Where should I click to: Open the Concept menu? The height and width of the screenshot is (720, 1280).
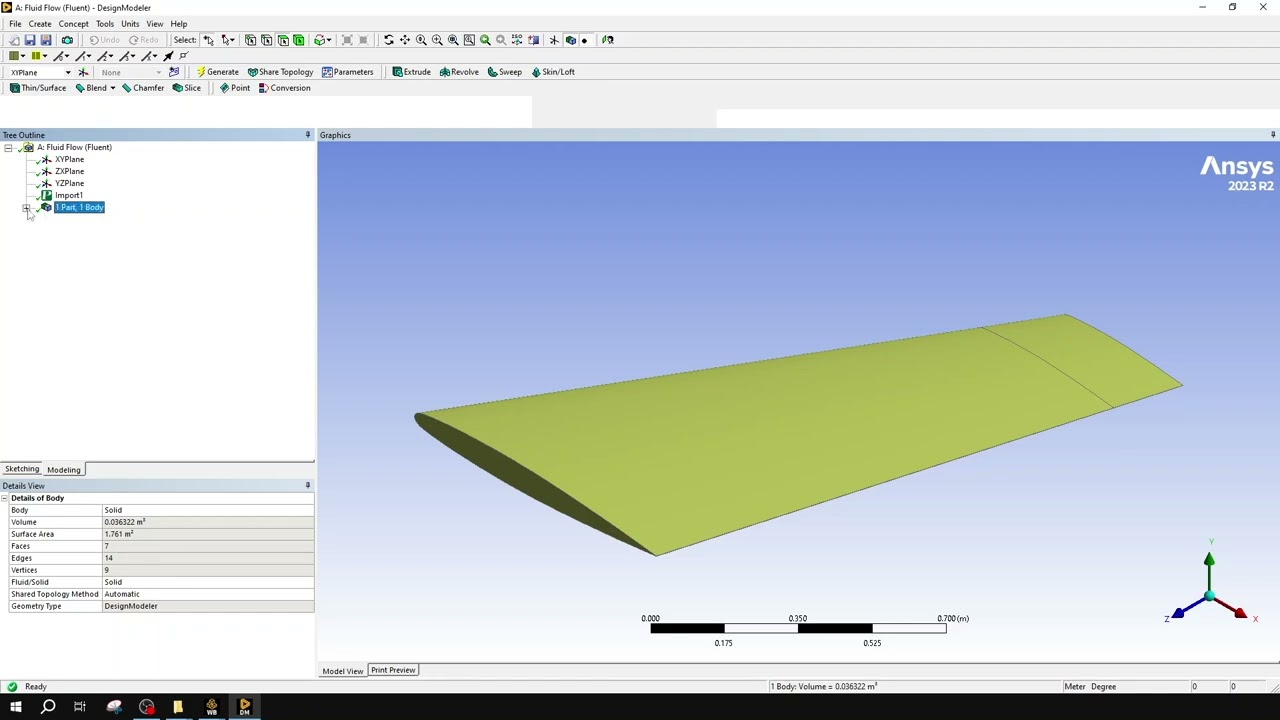[x=73, y=24]
